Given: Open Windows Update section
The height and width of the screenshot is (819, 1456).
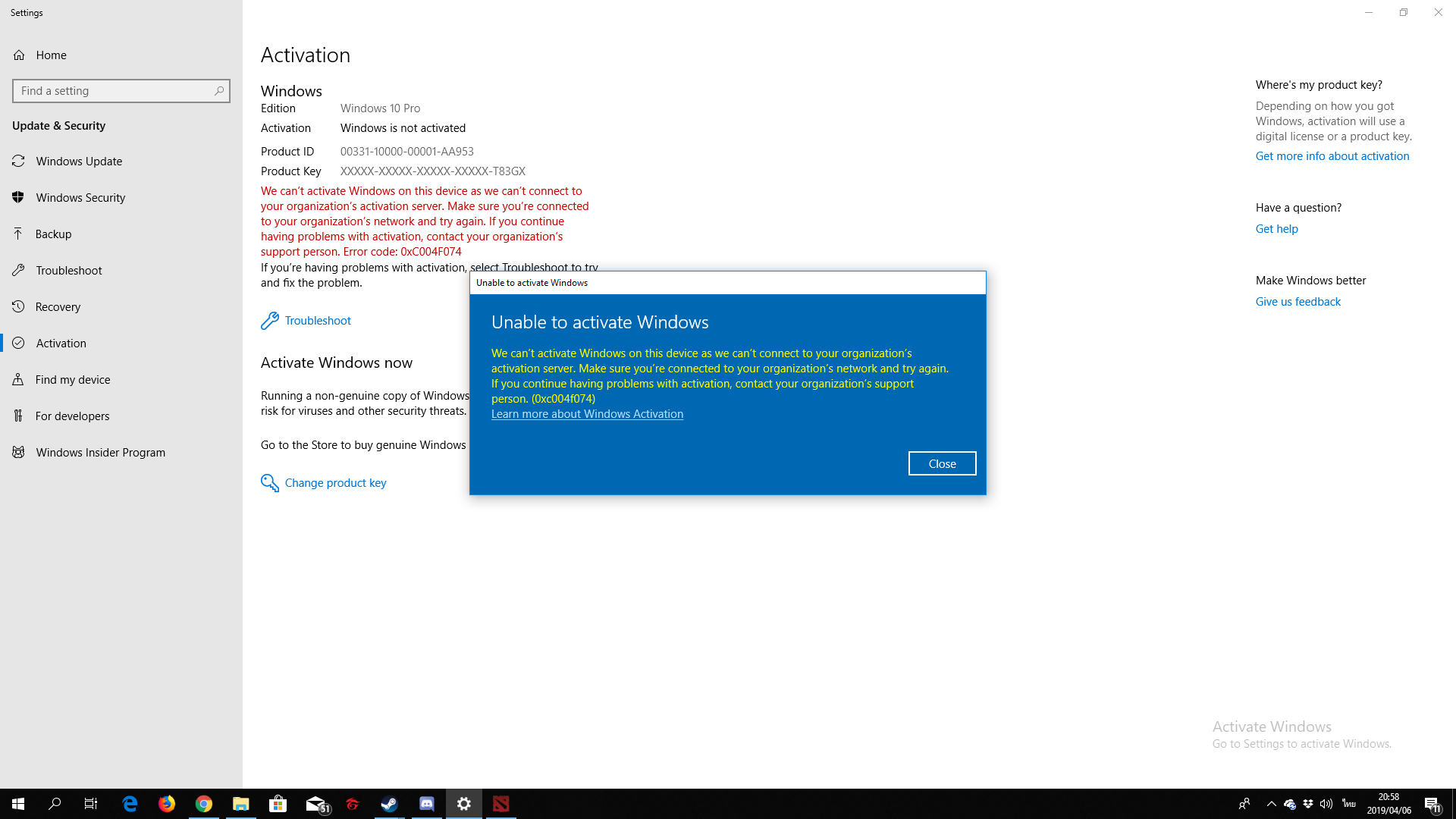Looking at the screenshot, I should pos(121,161).
